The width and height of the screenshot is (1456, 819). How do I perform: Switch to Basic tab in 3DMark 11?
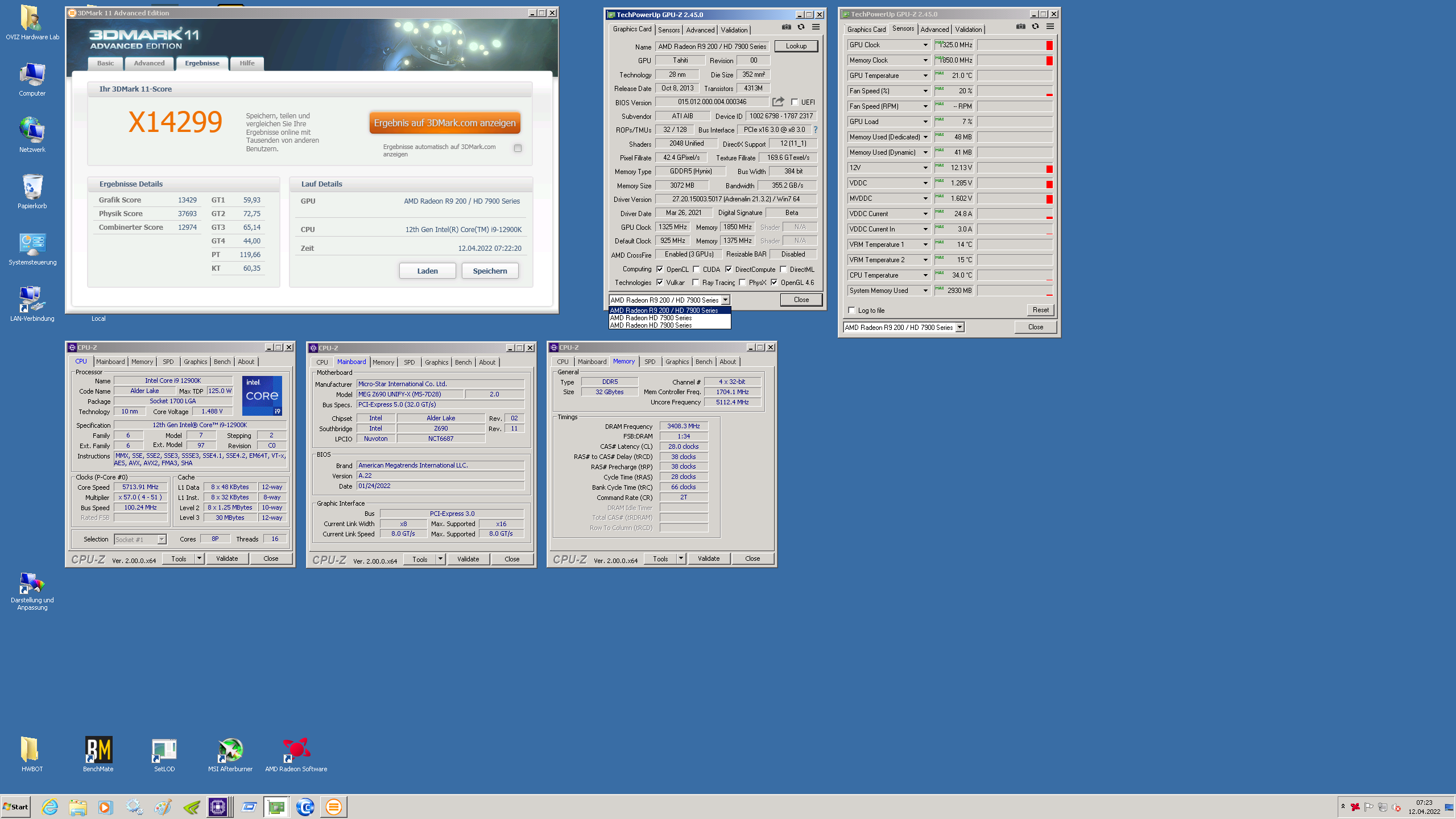(x=105, y=63)
